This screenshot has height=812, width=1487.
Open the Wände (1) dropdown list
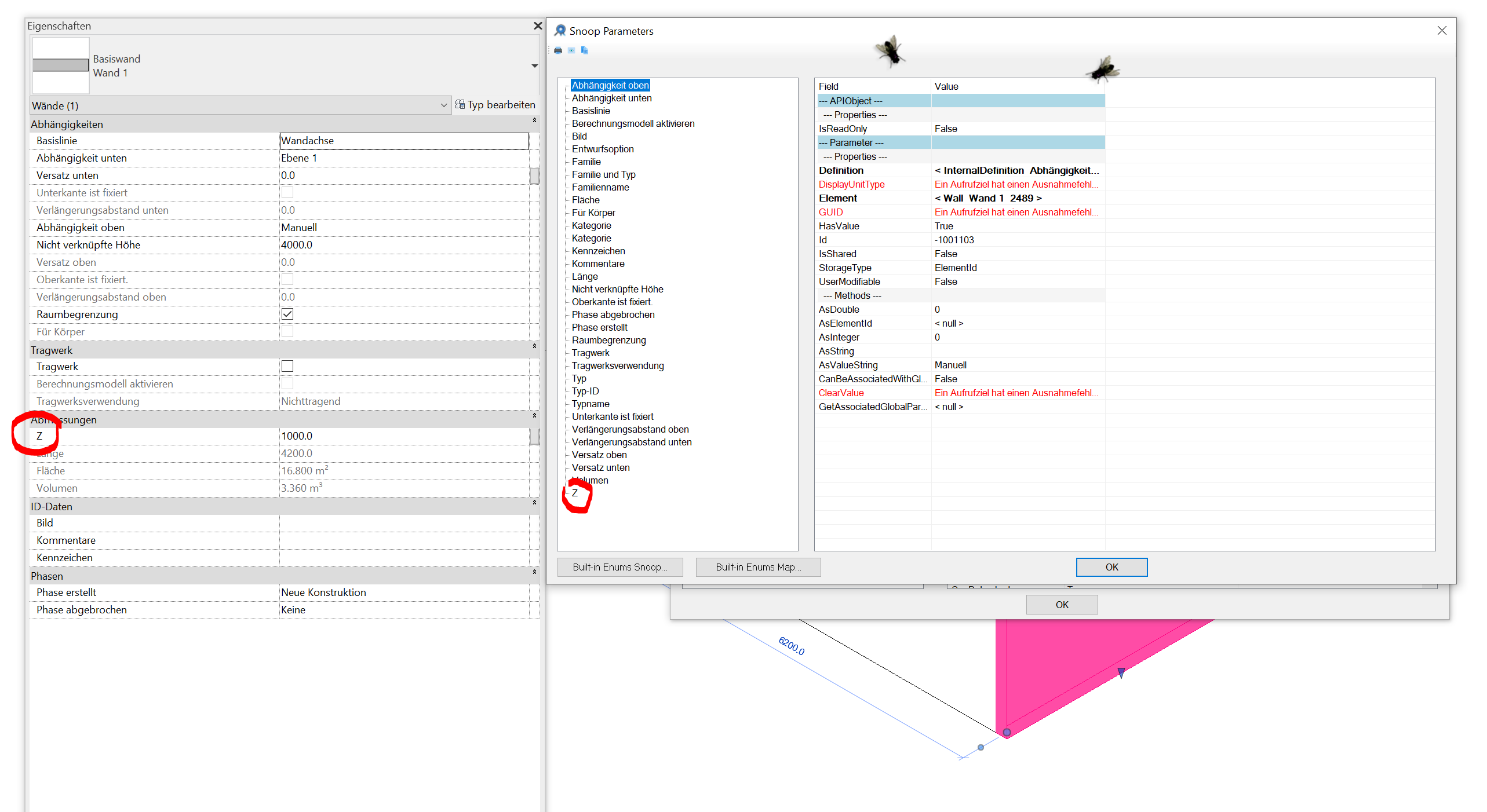(x=444, y=105)
